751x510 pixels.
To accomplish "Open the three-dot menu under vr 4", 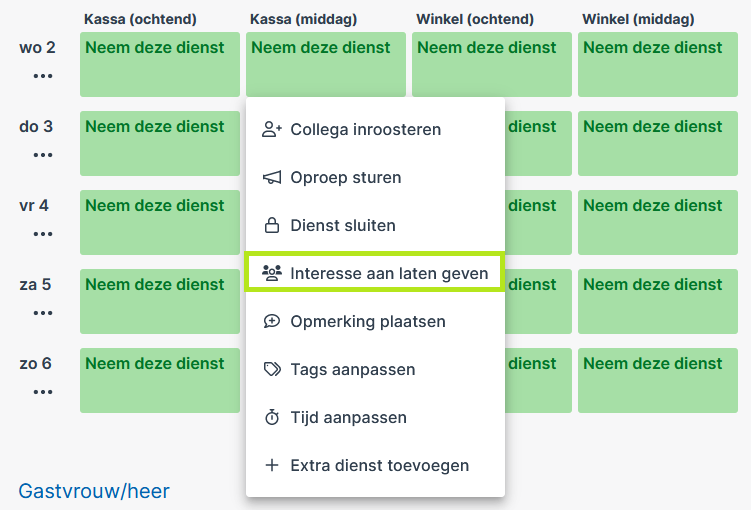I will pos(43,234).
